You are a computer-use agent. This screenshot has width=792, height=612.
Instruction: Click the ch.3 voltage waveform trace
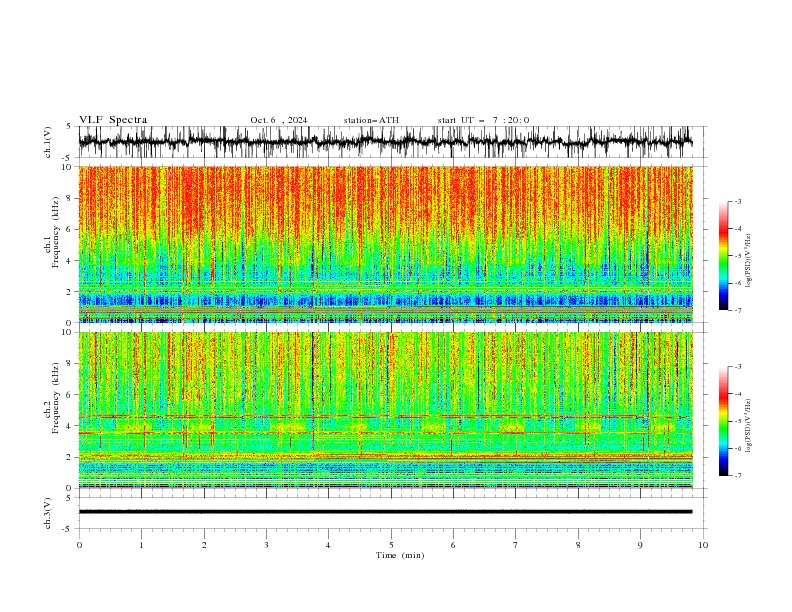[385, 512]
